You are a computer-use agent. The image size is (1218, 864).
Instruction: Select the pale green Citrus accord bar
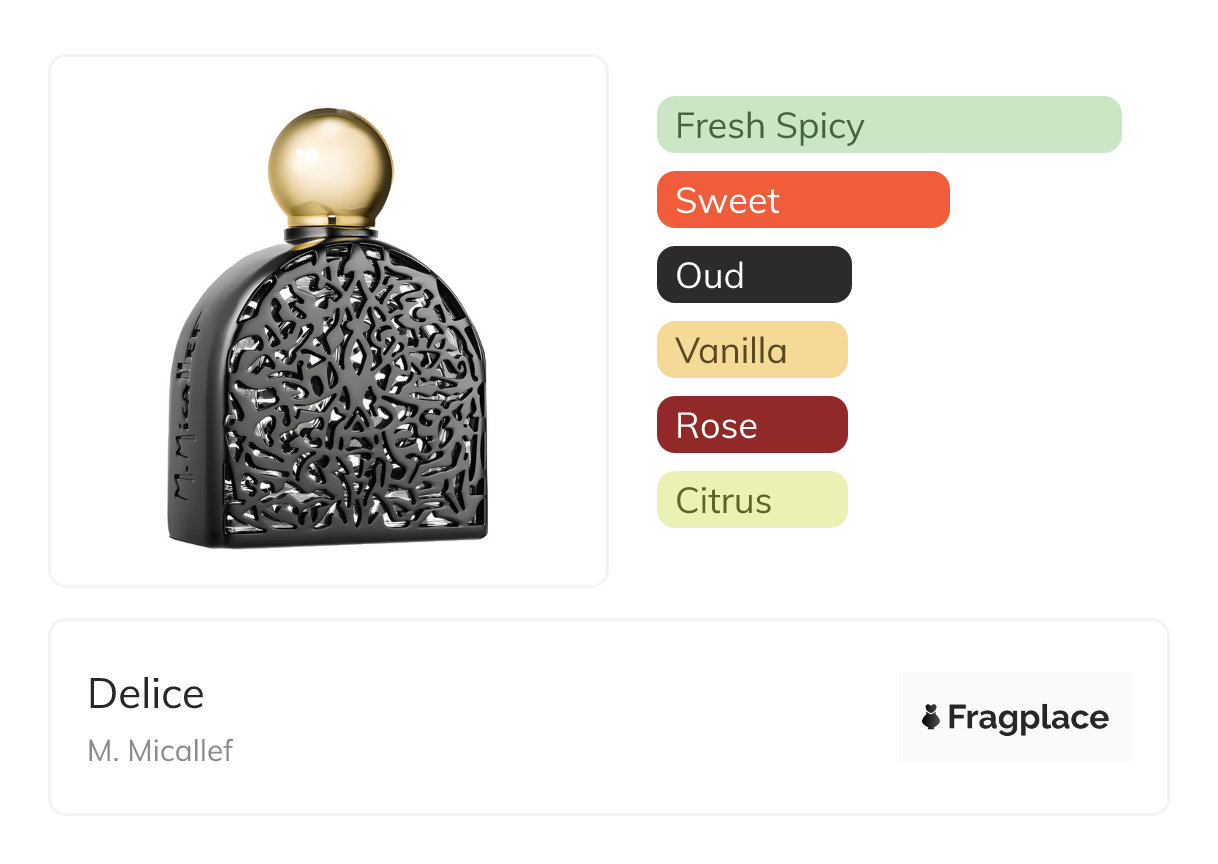click(751, 500)
